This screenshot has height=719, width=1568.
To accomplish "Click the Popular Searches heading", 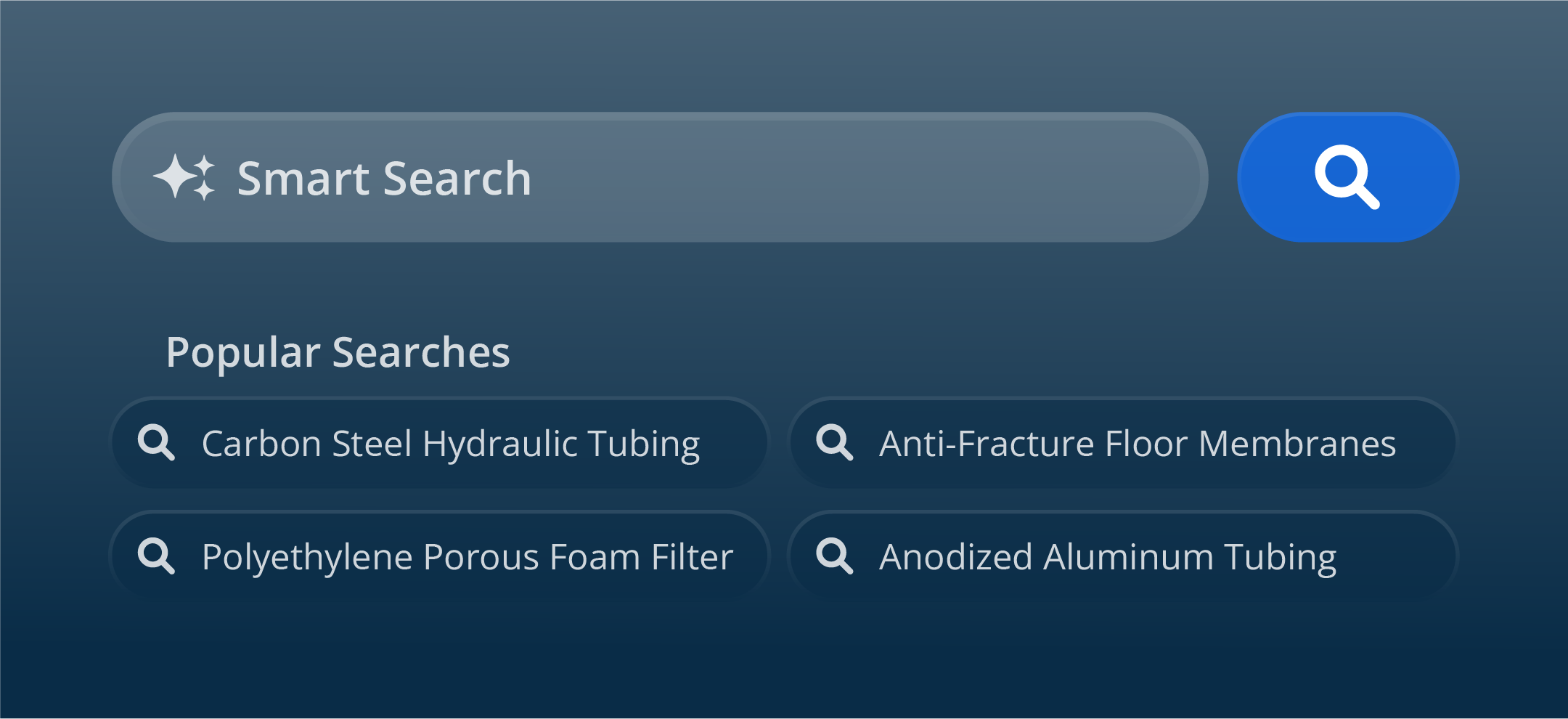I will pos(338,352).
